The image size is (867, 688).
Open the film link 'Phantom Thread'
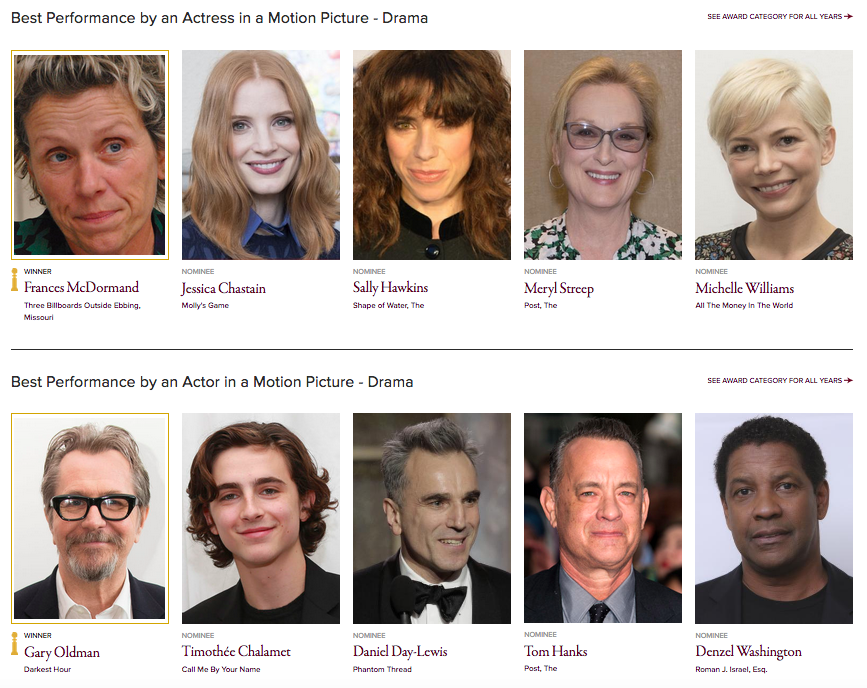point(382,669)
